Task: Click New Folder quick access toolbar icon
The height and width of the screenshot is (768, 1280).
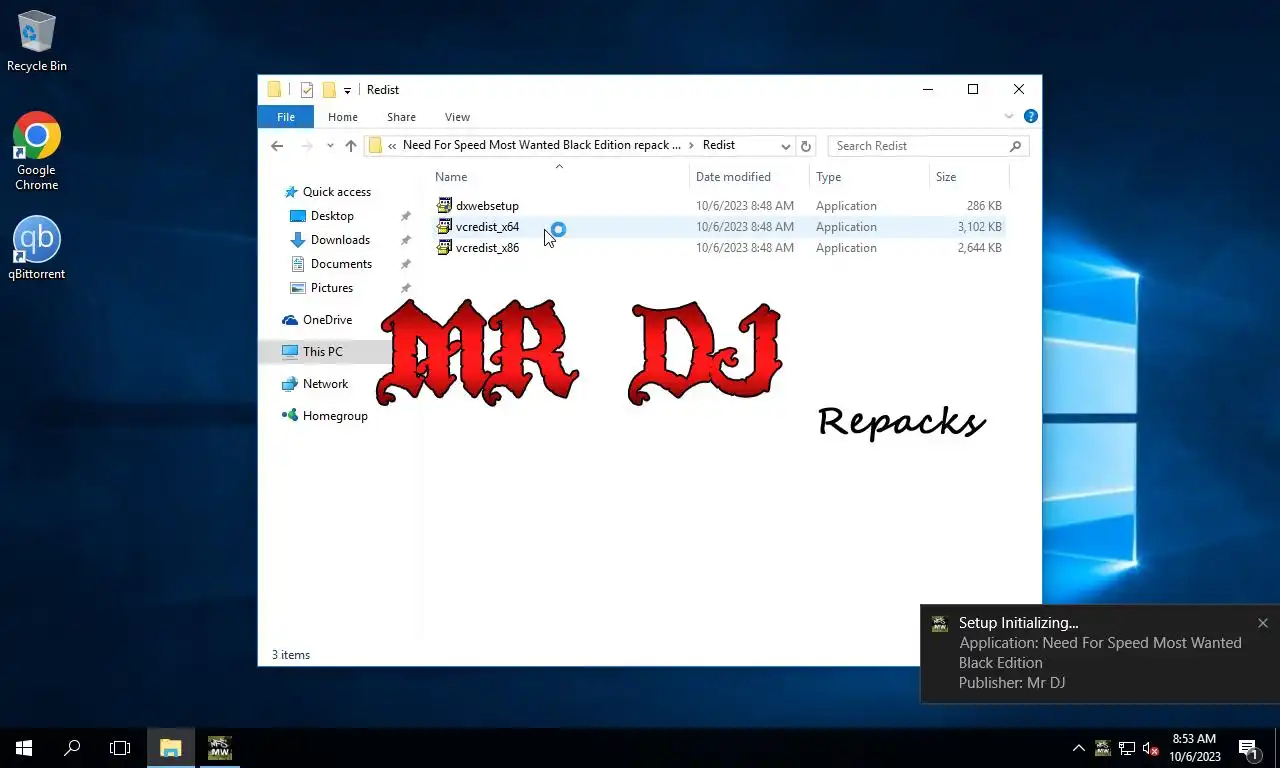Action: coord(328,90)
